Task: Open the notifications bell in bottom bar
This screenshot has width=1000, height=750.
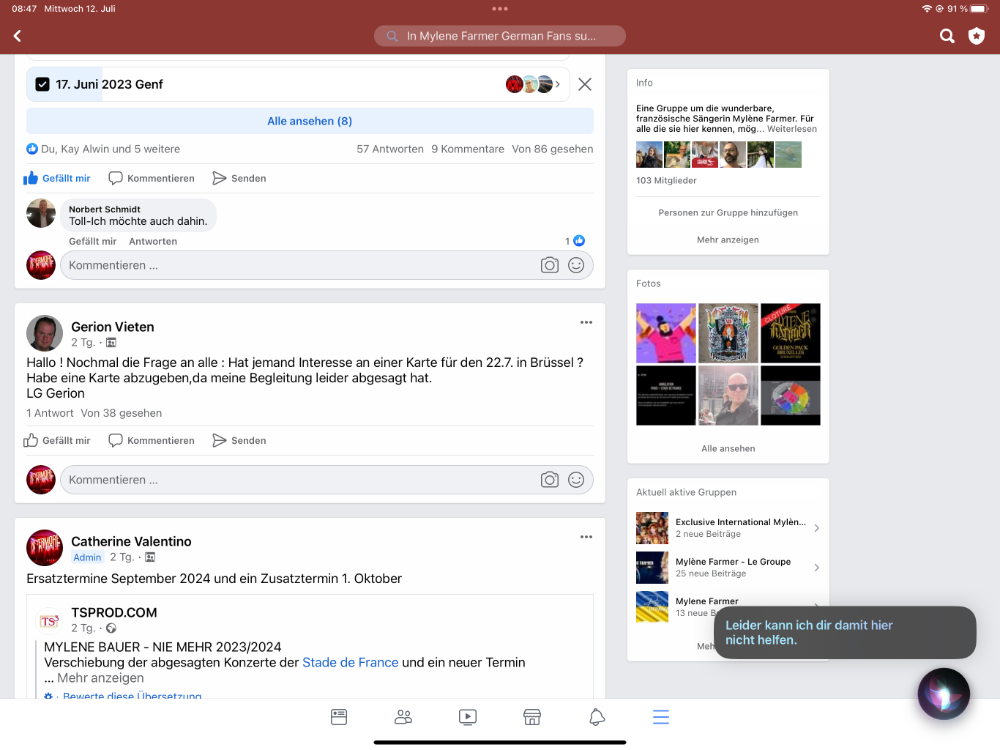Action: [x=597, y=717]
